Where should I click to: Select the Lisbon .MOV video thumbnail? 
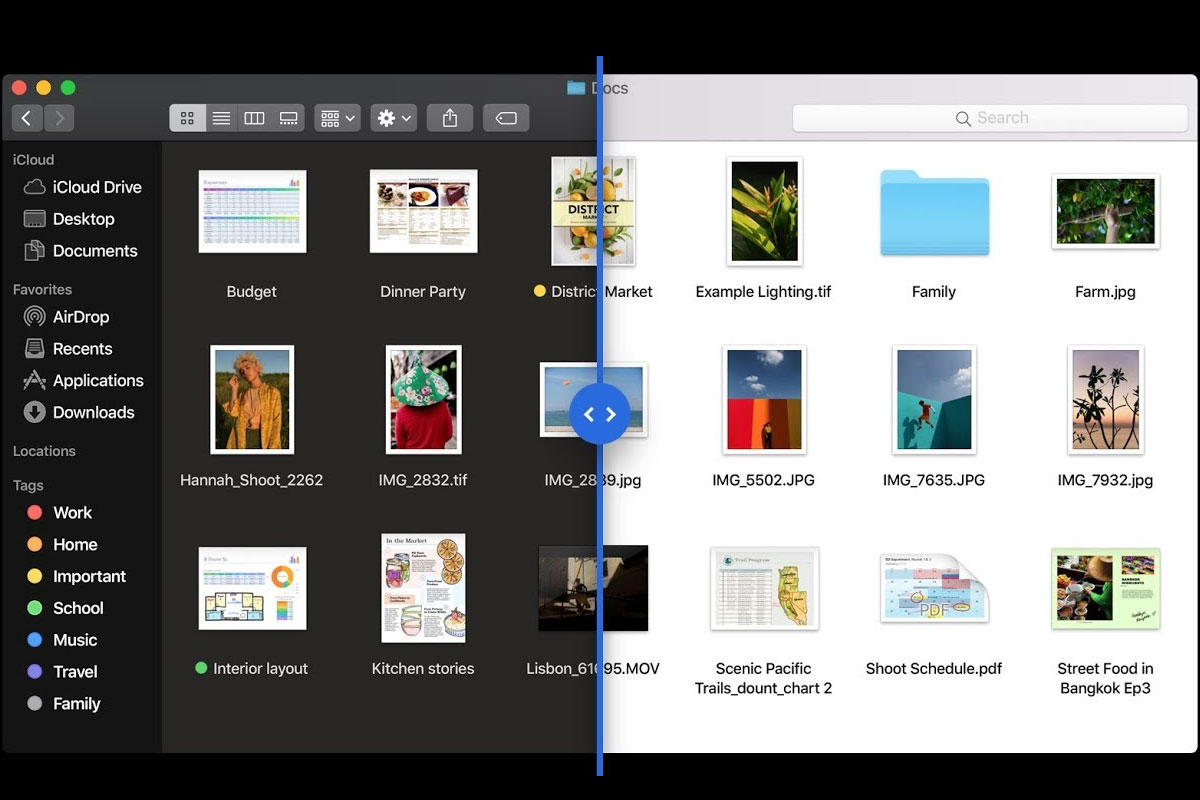(x=593, y=588)
